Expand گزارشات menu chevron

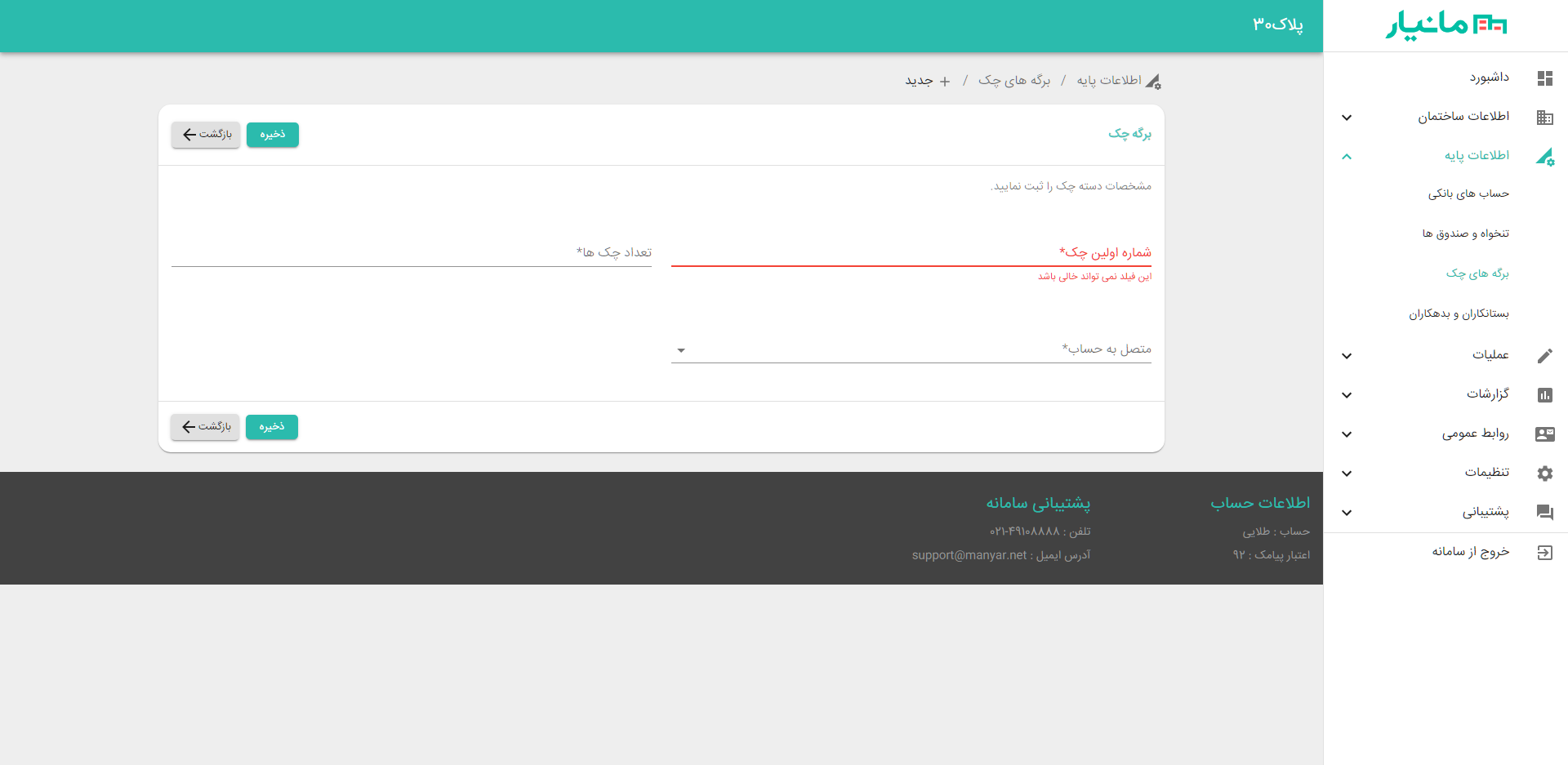click(1347, 395)
